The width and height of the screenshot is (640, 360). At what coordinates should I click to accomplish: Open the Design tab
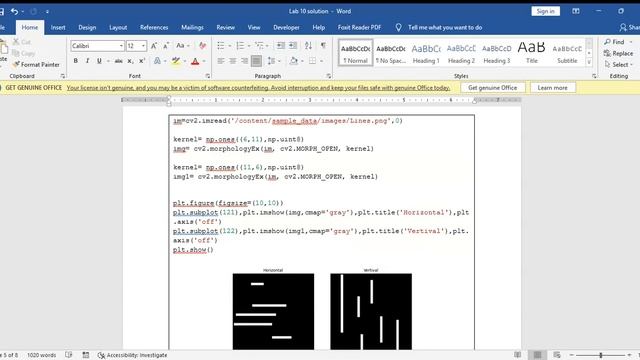point(87,27)
